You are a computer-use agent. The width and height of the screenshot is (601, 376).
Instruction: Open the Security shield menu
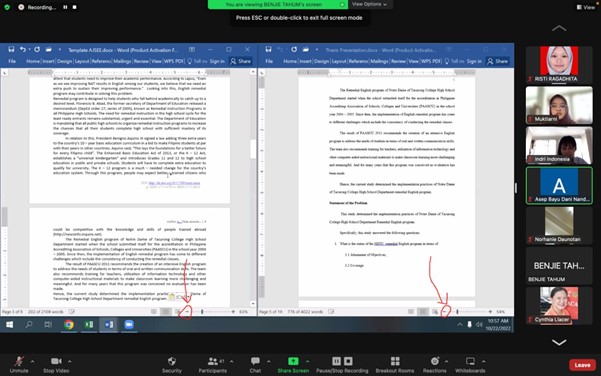(x=172, y=365)
